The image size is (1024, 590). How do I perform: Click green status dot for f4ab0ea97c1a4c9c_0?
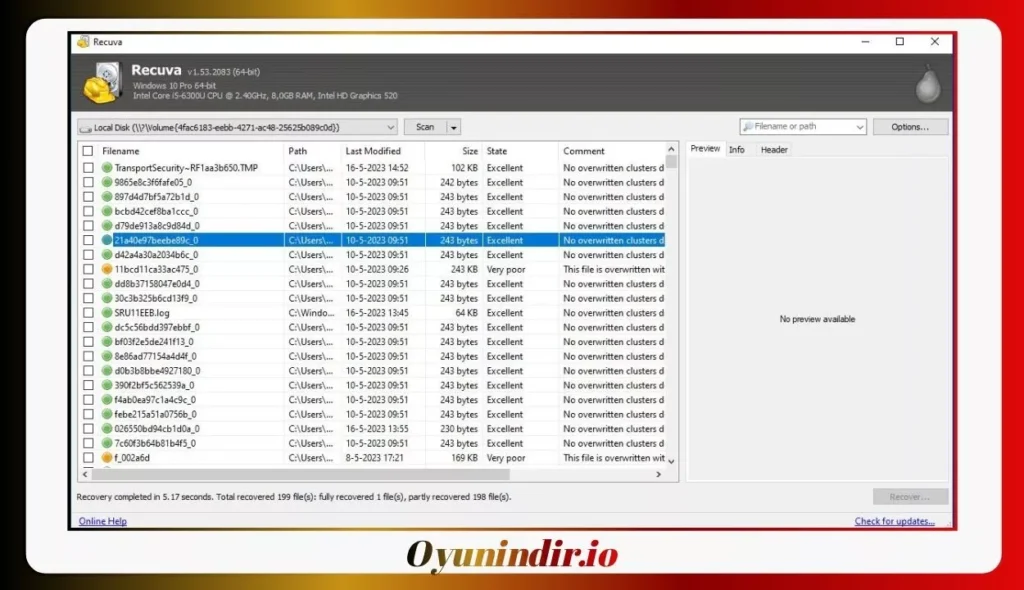107,400
